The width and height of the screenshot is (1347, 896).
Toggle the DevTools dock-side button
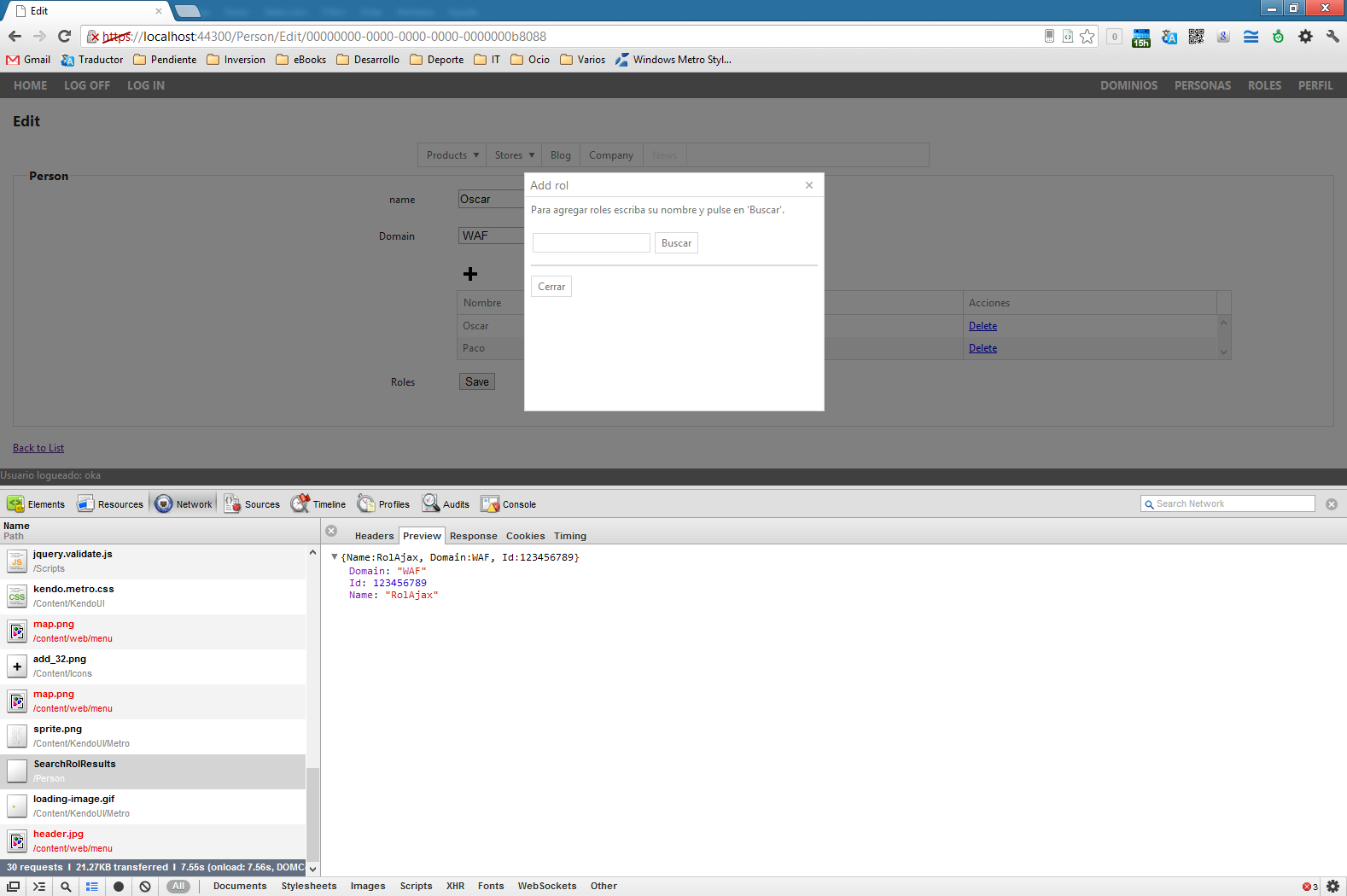[x=14, y=887]
